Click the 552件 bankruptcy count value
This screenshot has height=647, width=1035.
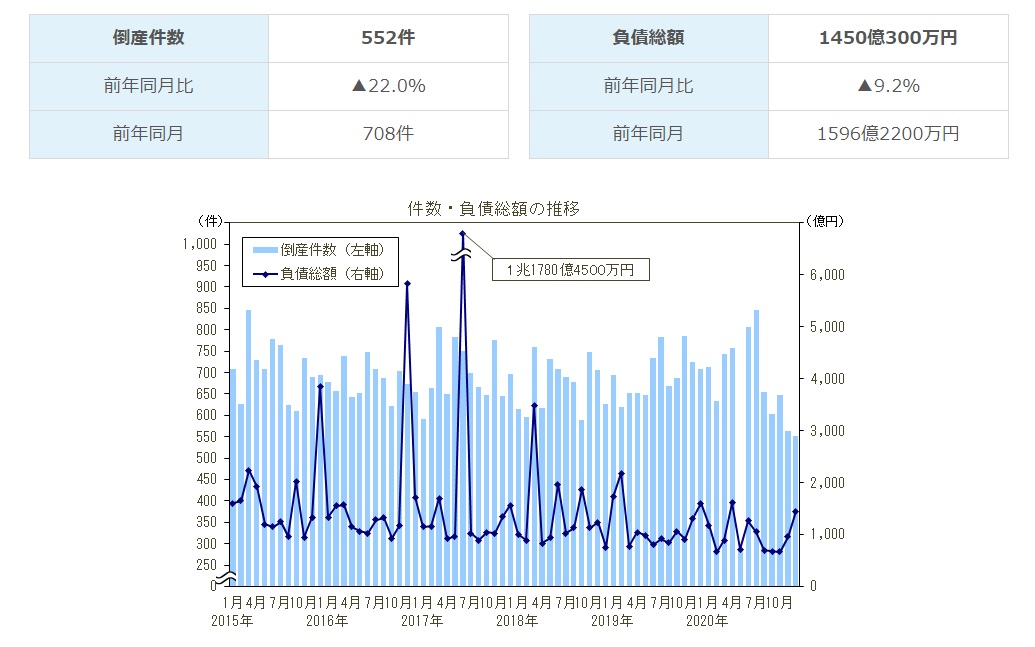pyautogui.click(x=388, y=37)
